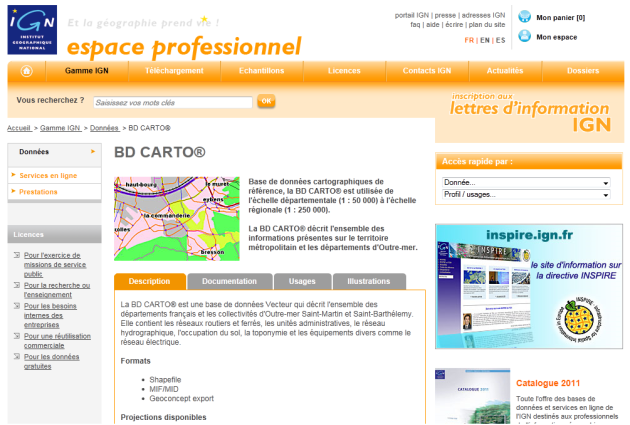Click bullet icon beside besoins internes des entreprises
Viewport: 630px width, 425px height.
17,306
